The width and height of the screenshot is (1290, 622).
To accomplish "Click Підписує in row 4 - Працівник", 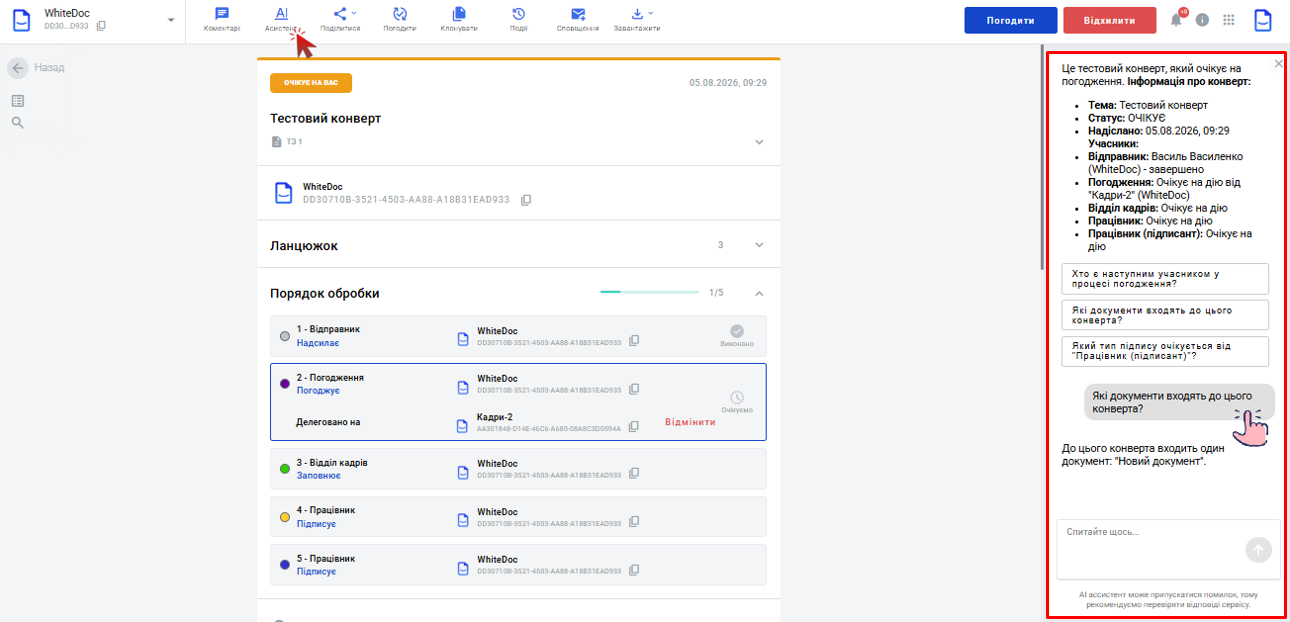I will (x=316, y=523).
